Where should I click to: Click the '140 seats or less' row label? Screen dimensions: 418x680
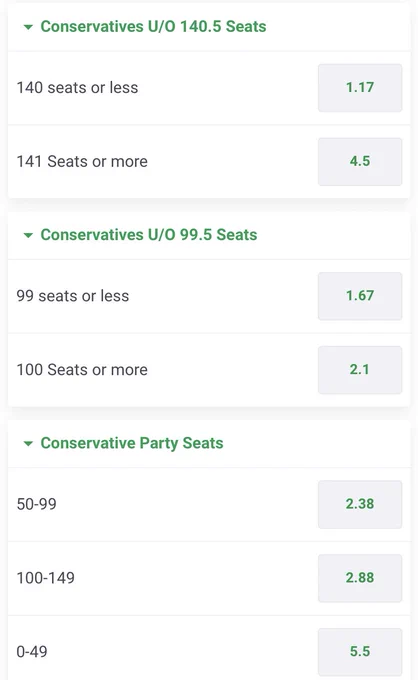pyautogui.click(x=77, y=88)
